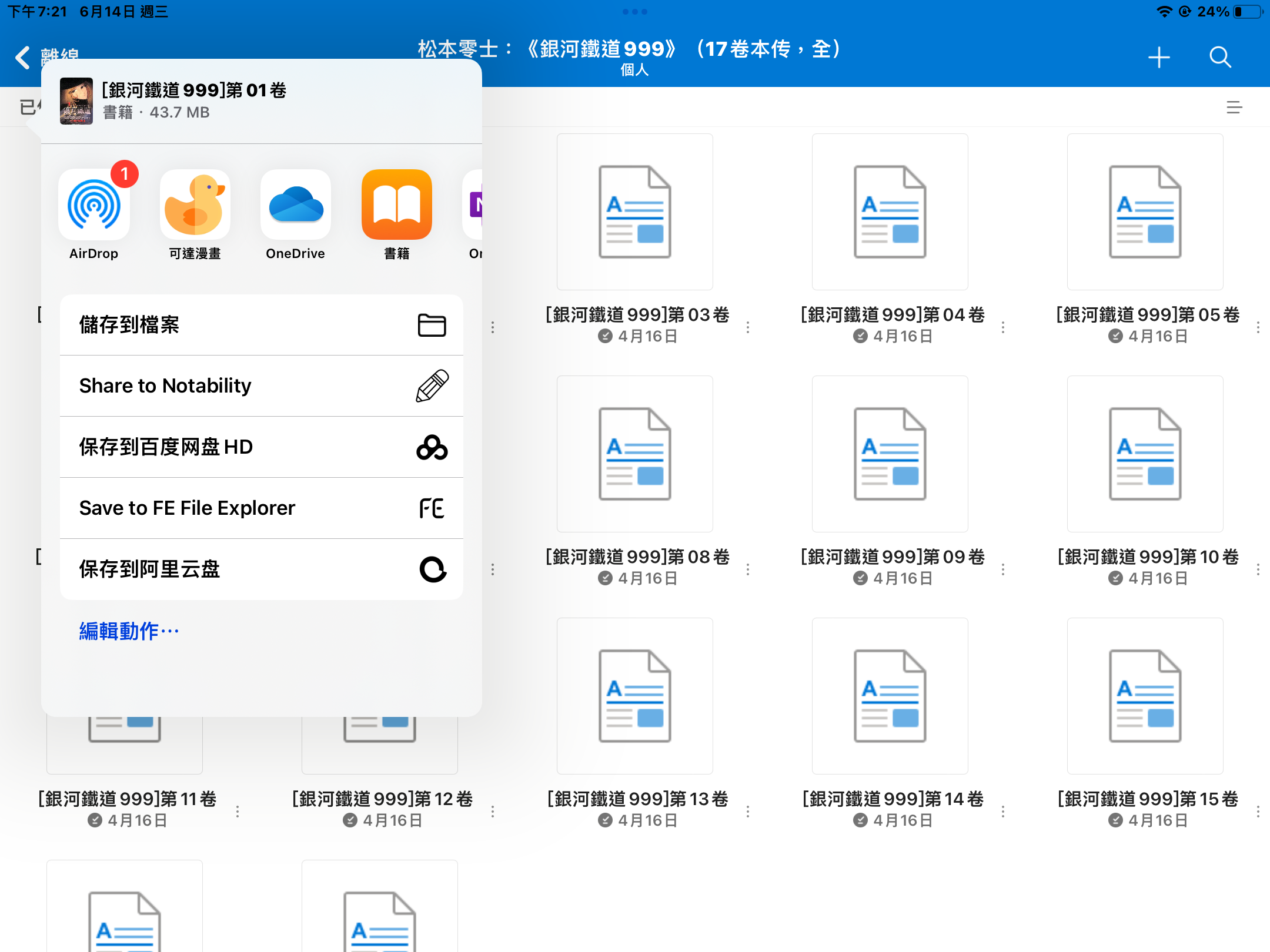Open more options for 第09卷
1270x952 pixels.
pyautogui.click(x=1003, y=569)
